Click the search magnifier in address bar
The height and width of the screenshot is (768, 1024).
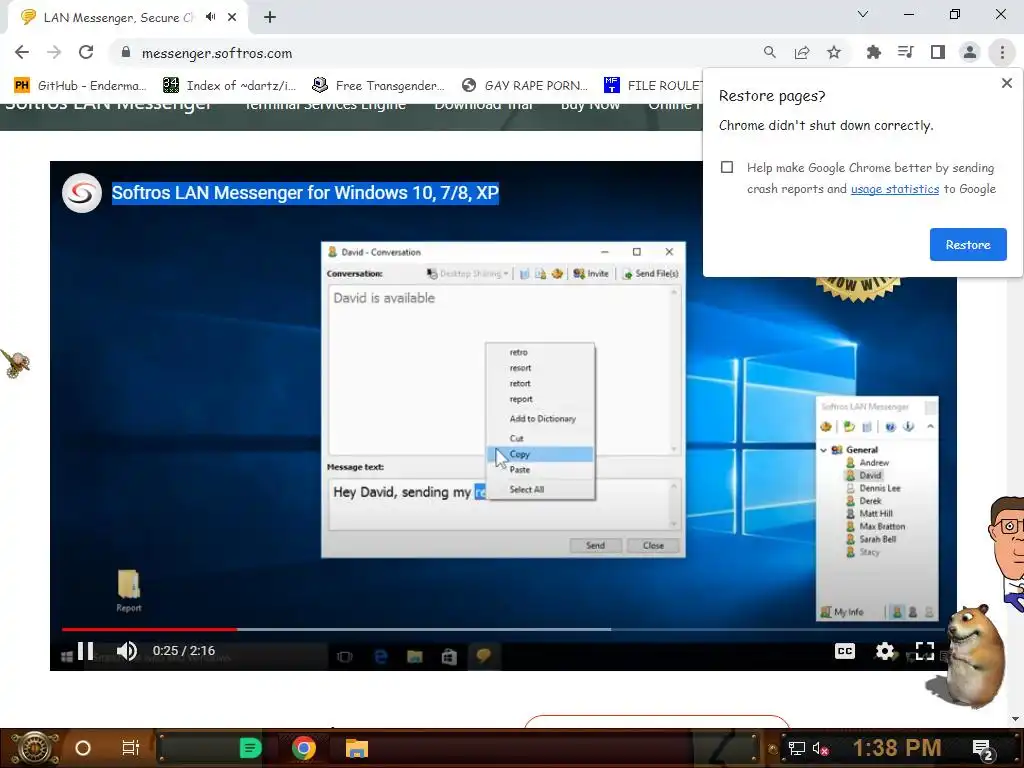[770, 52]
